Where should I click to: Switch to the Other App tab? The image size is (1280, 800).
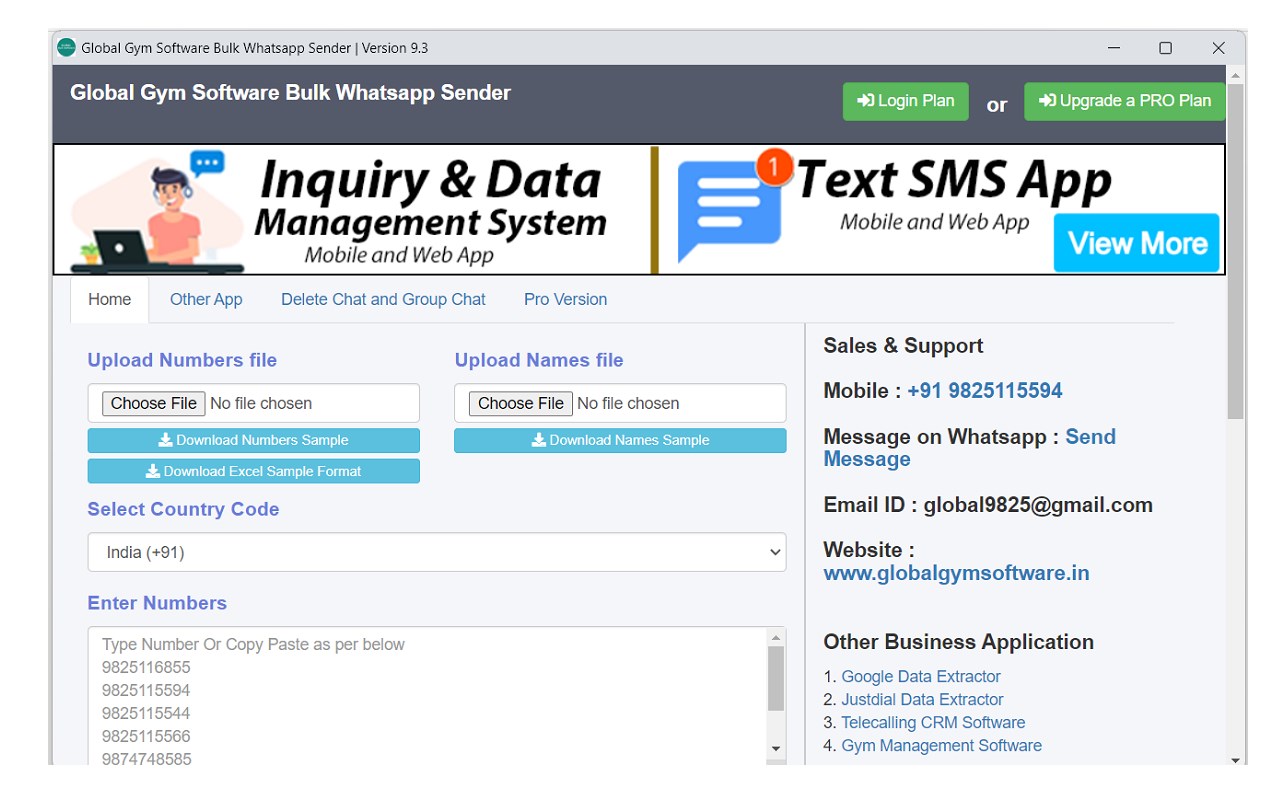coord(206,299)
